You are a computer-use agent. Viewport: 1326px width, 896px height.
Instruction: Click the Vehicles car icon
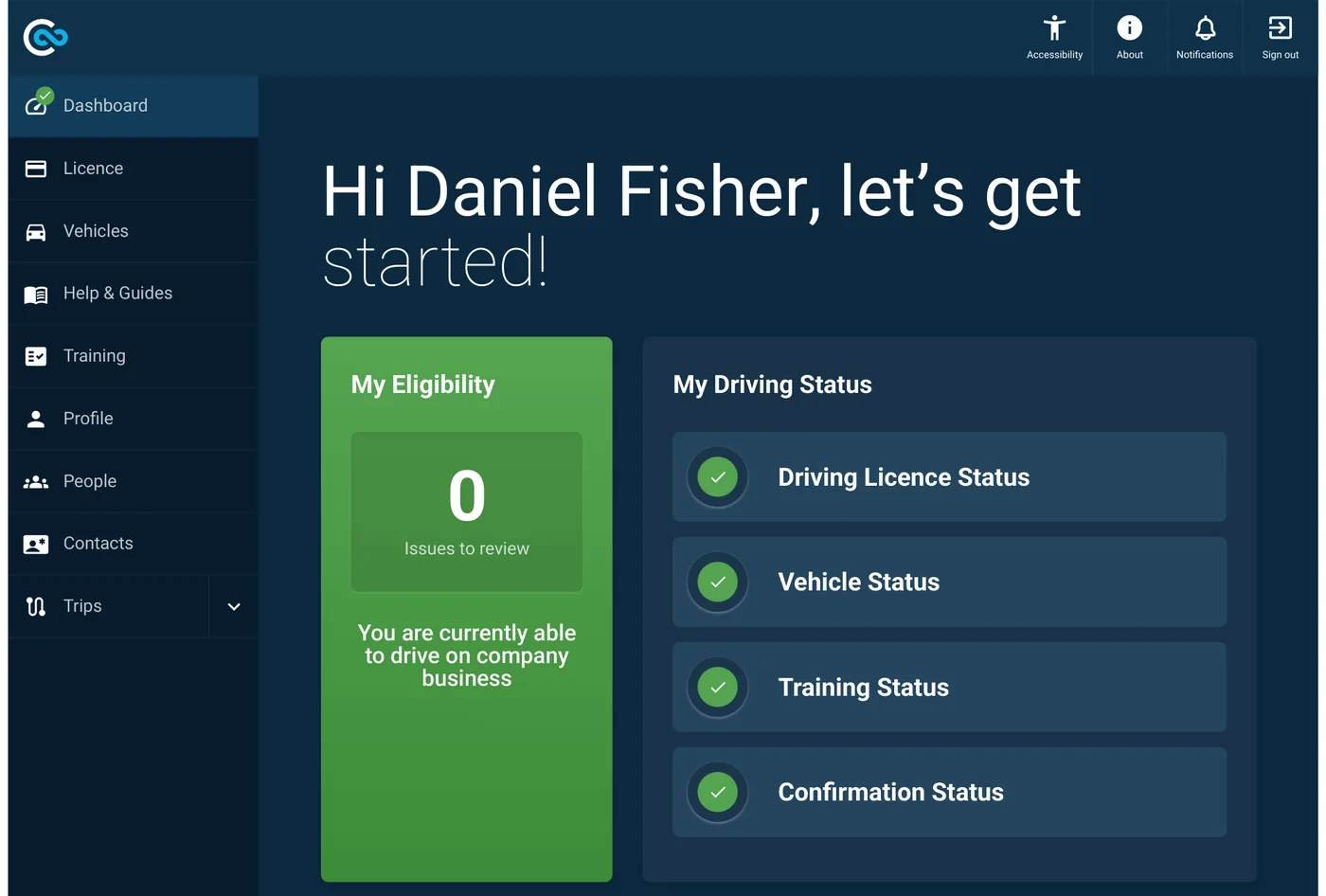(36, 232)
